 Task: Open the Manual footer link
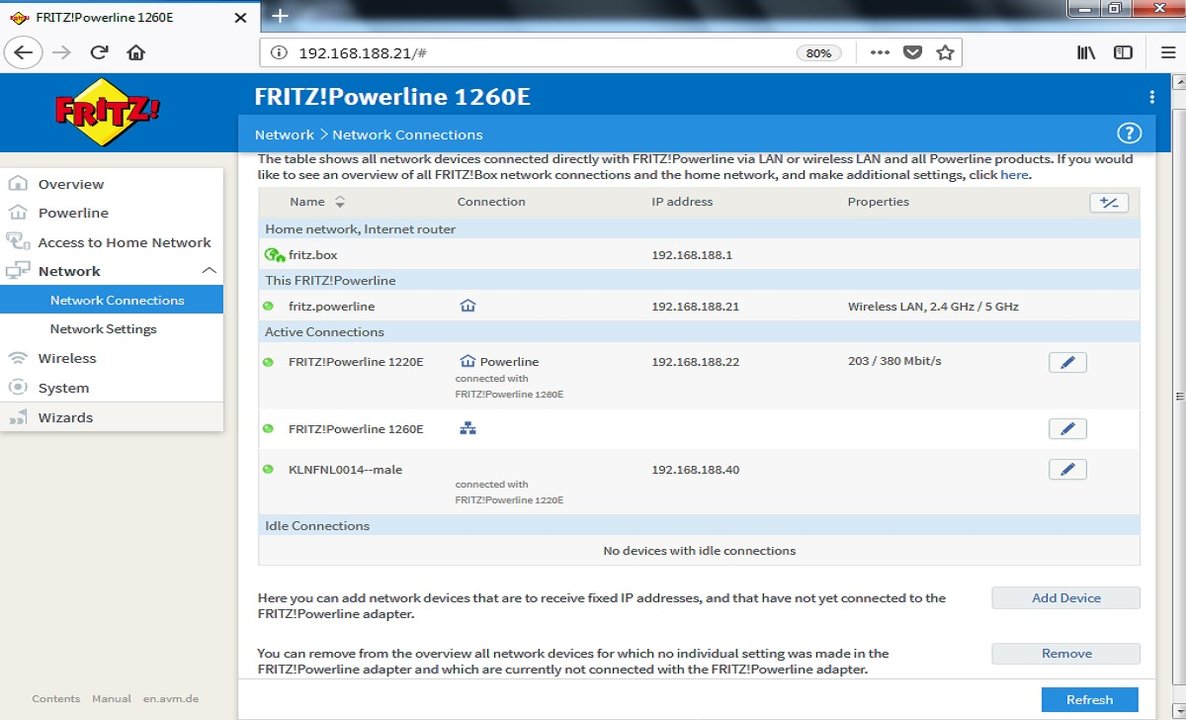tap(111, 699)
